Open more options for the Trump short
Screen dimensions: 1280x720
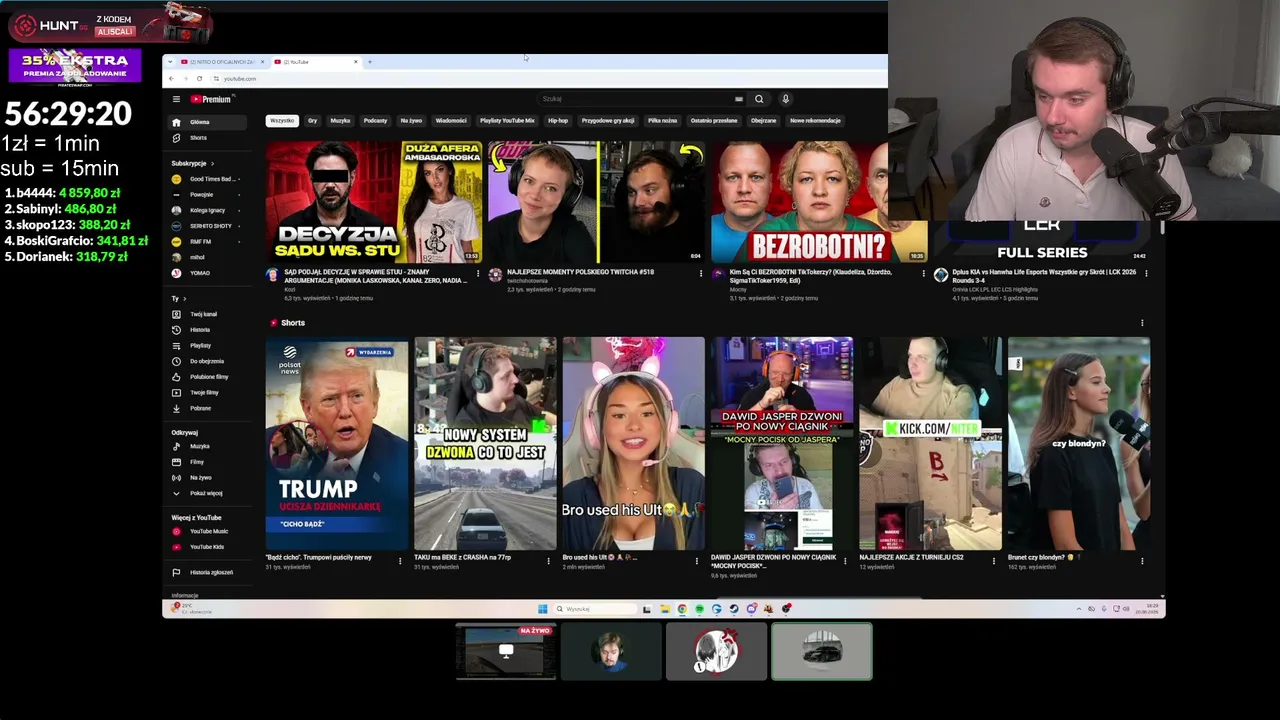[400, 561]
